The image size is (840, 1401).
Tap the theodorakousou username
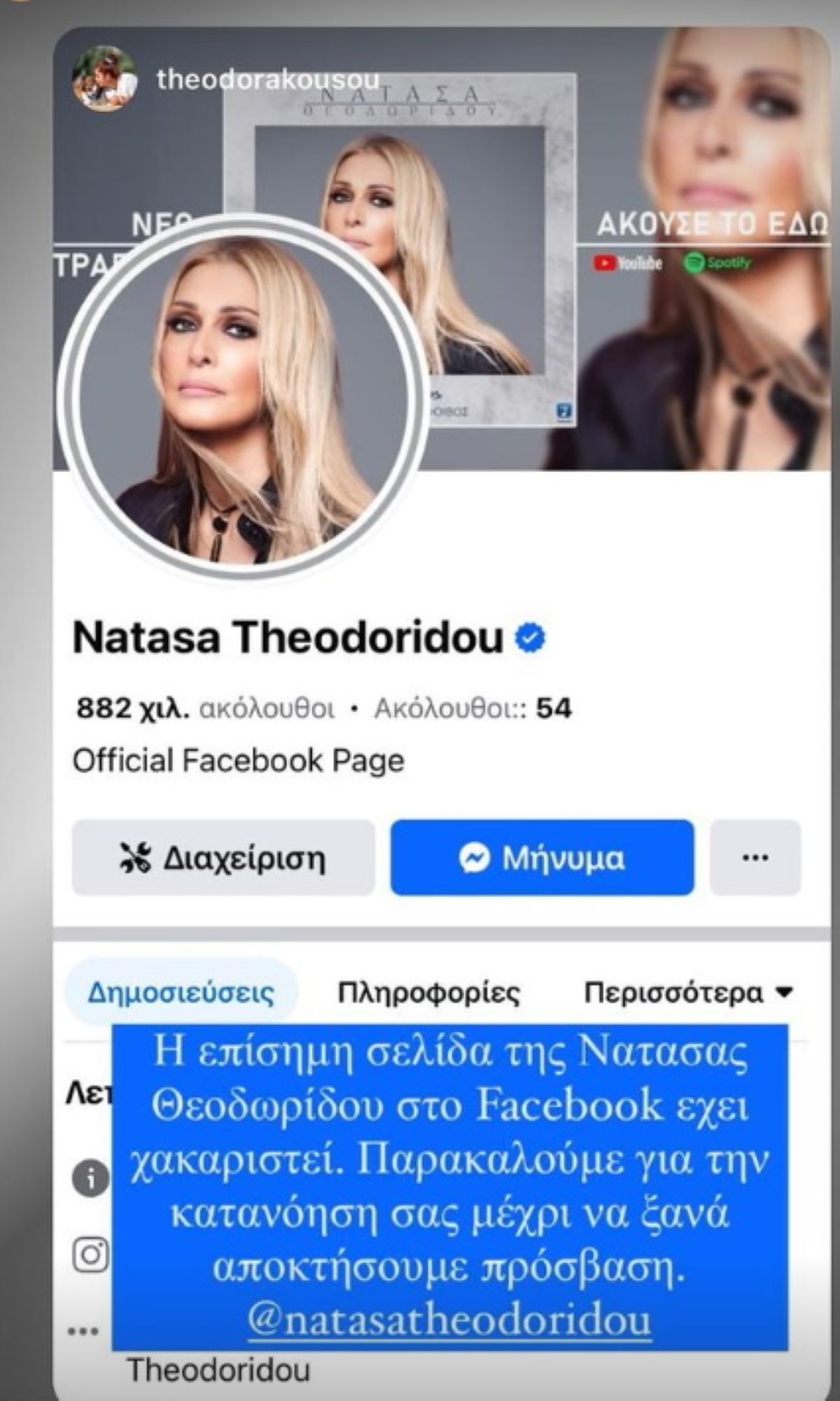268,80
